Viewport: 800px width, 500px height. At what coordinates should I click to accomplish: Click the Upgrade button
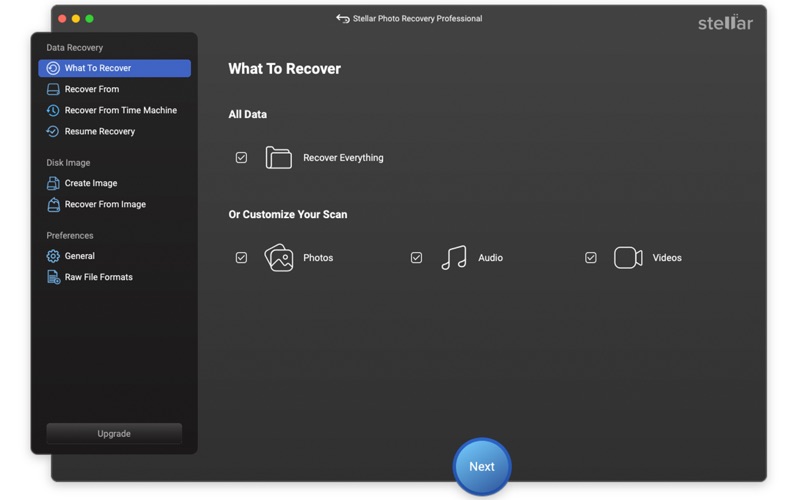114,434
